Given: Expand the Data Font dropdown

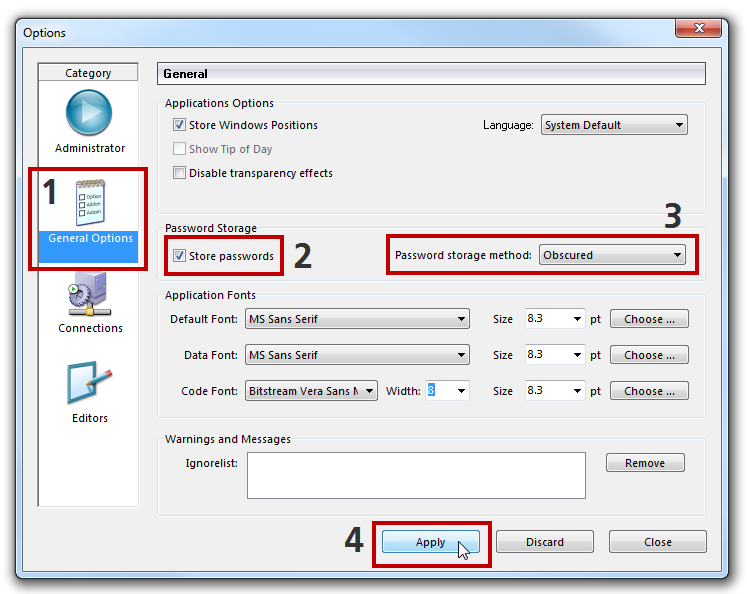Looking at the screenshot, I should pyautogui.click(x=357, y=355).
